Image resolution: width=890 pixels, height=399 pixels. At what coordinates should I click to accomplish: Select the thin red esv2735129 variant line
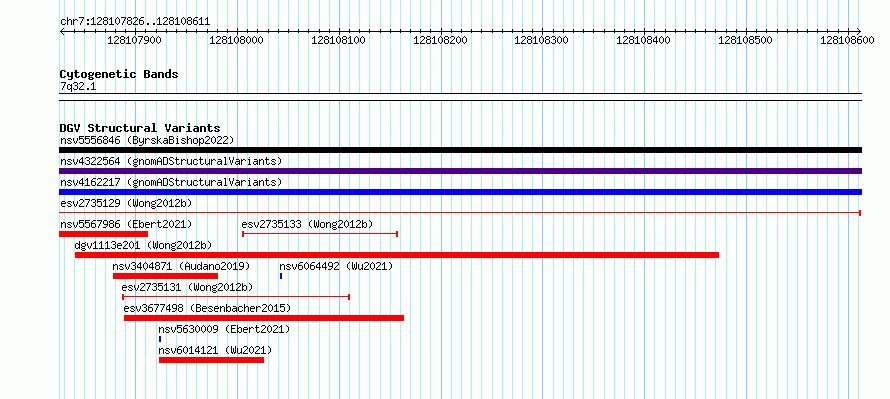coord(460,213)
